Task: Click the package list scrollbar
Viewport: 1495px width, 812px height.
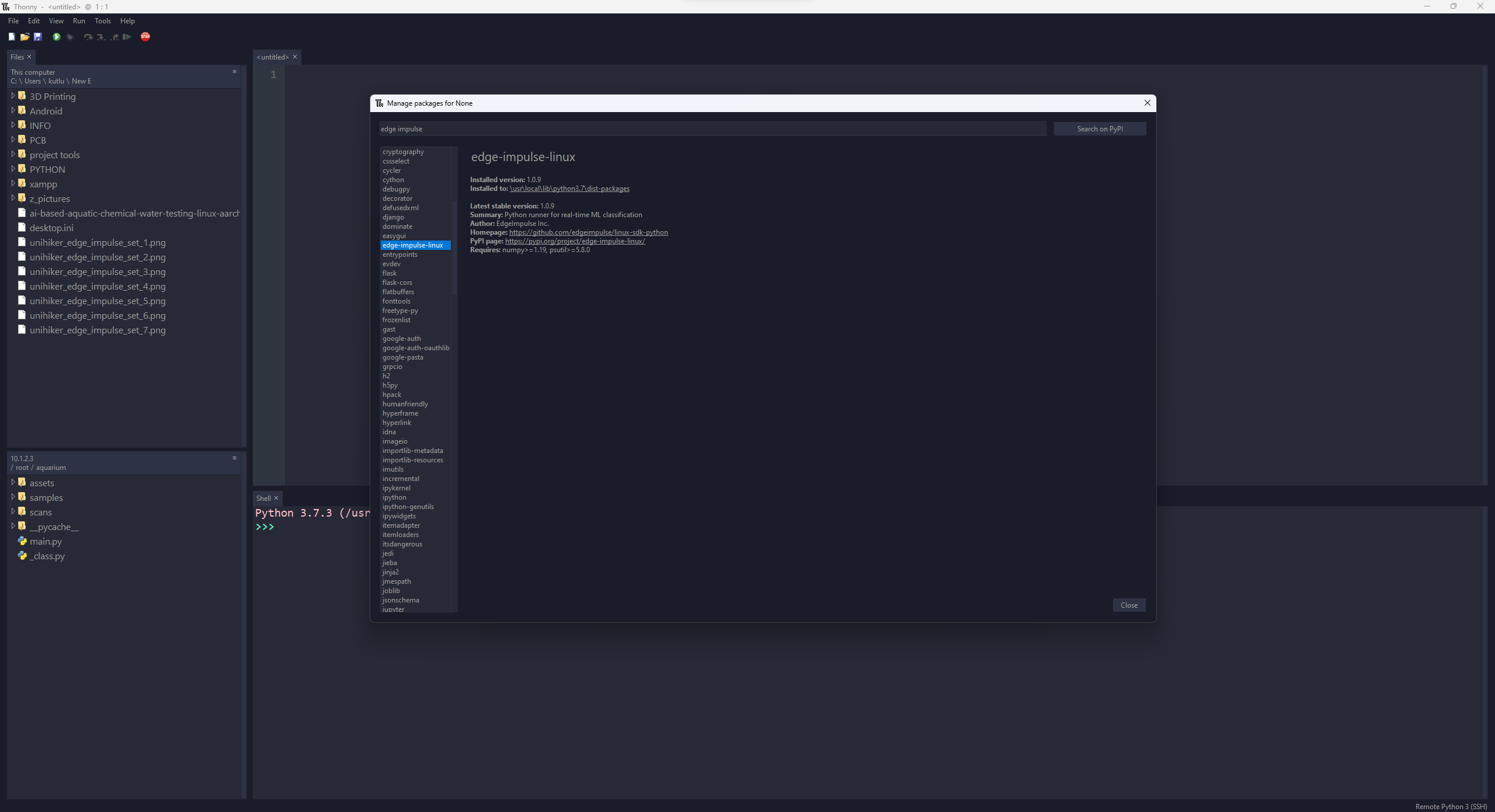Action: (x=454, y=249)
